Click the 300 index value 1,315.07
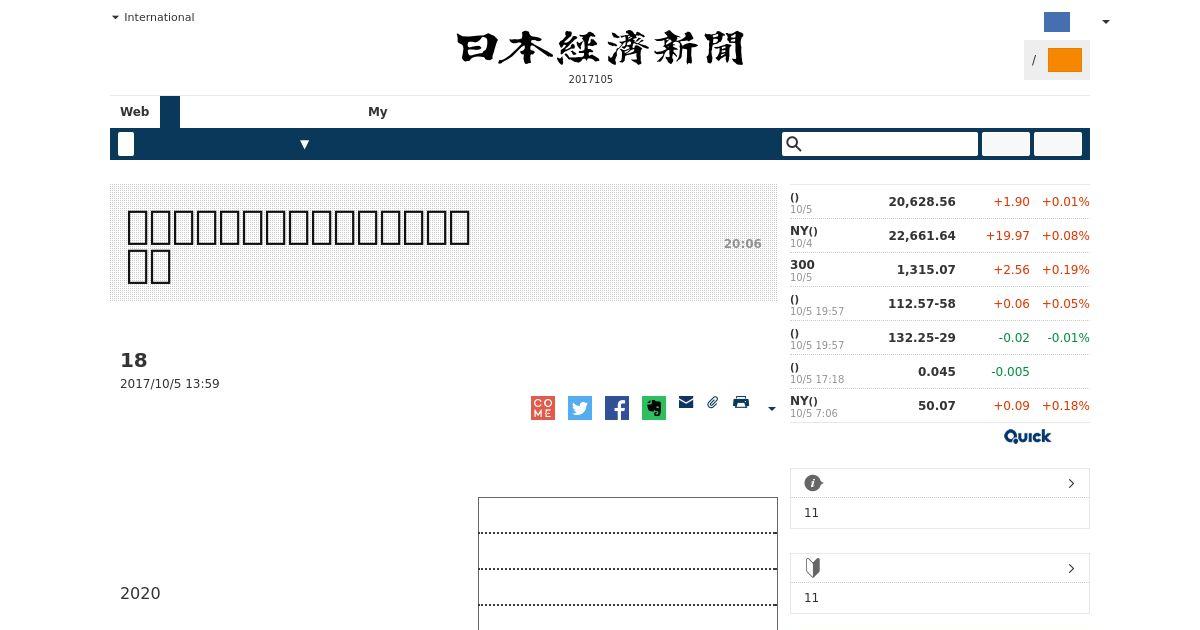This screenshot has width=1200, height=630. [x=926, y=270]
